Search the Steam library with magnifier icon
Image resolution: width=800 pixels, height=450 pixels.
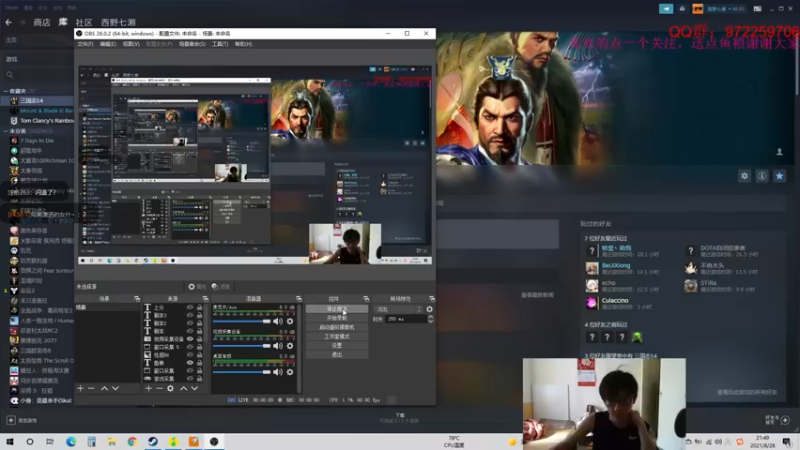10,75
